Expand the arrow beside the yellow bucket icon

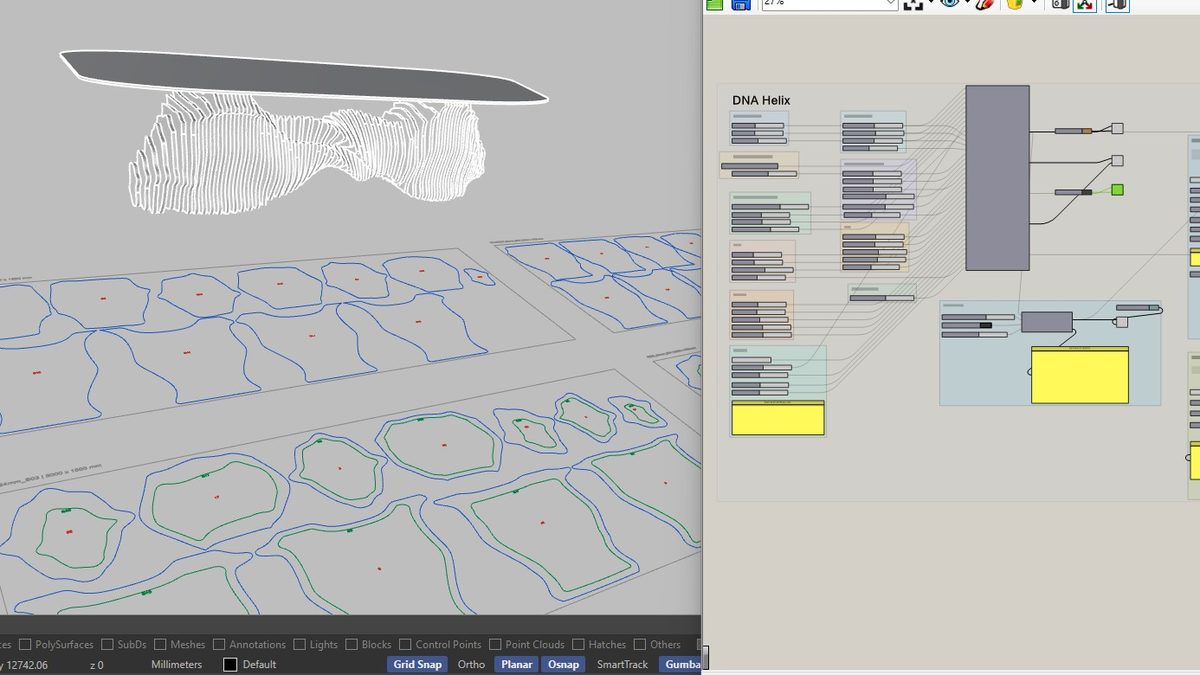point(1032,4)
